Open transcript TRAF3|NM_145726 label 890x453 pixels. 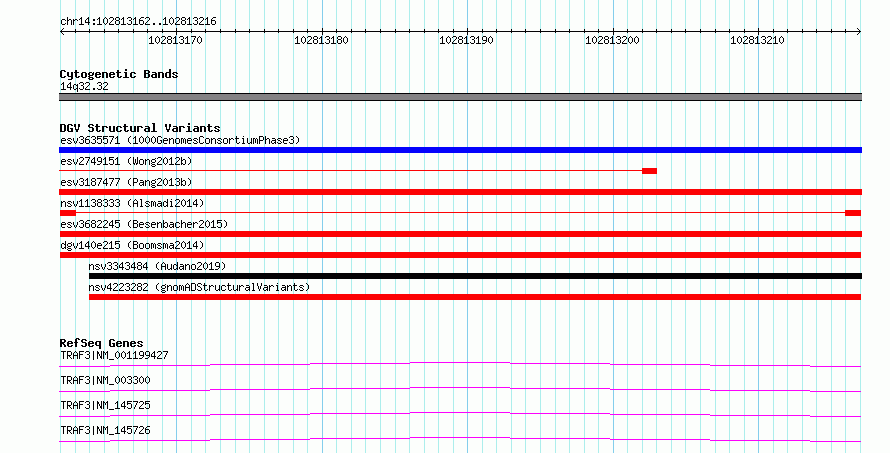click(x=105, y=430)
